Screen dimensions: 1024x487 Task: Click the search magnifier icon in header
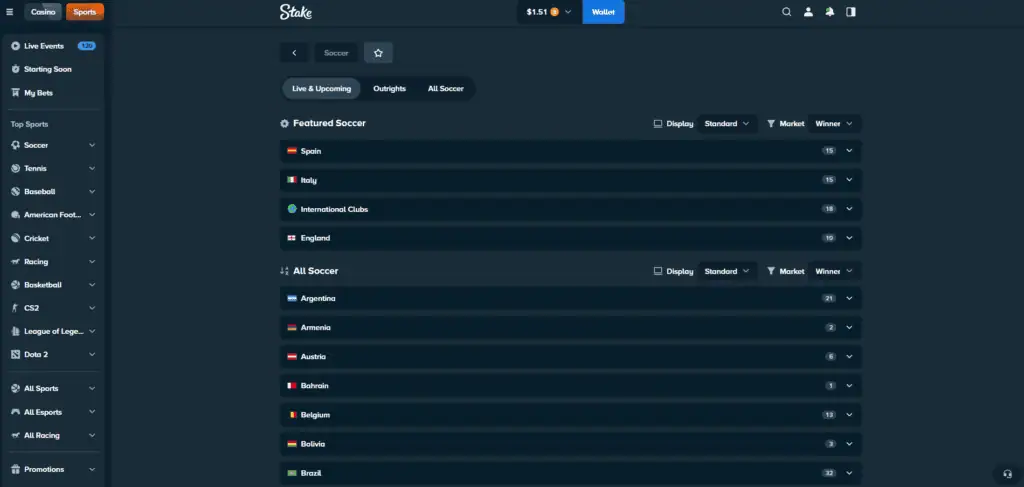point(786,12)
